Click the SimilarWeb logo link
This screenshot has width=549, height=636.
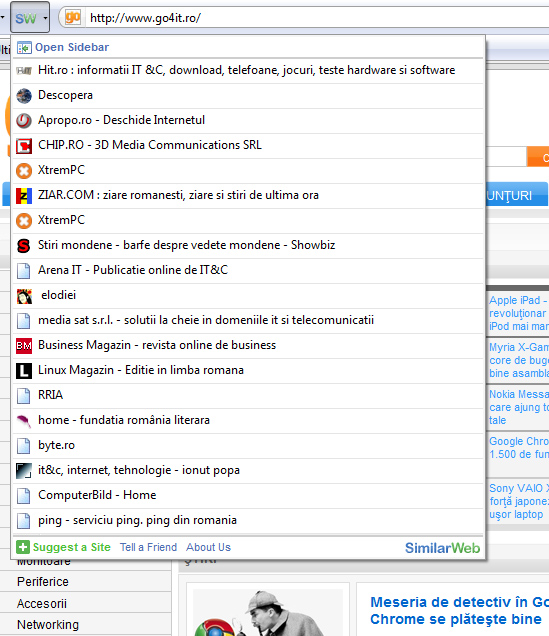click(x=442, y=548)
